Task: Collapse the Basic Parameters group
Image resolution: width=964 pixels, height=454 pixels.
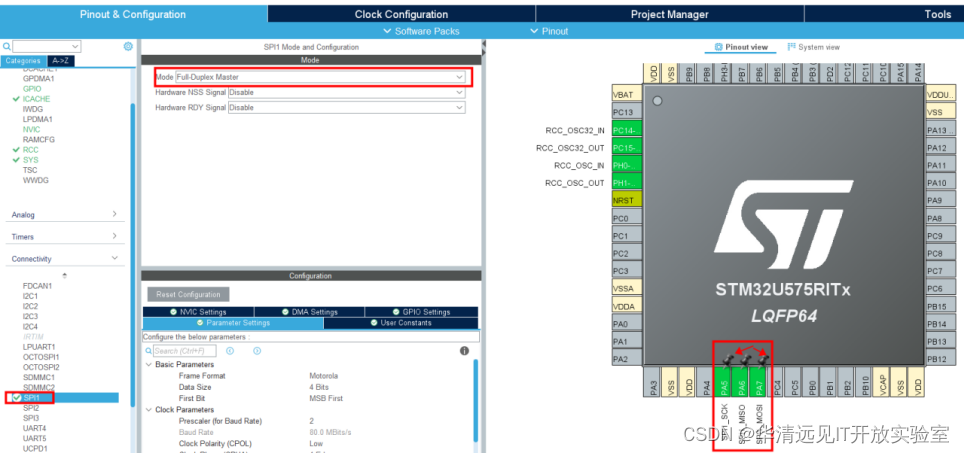Action: (x=149, y=365)
